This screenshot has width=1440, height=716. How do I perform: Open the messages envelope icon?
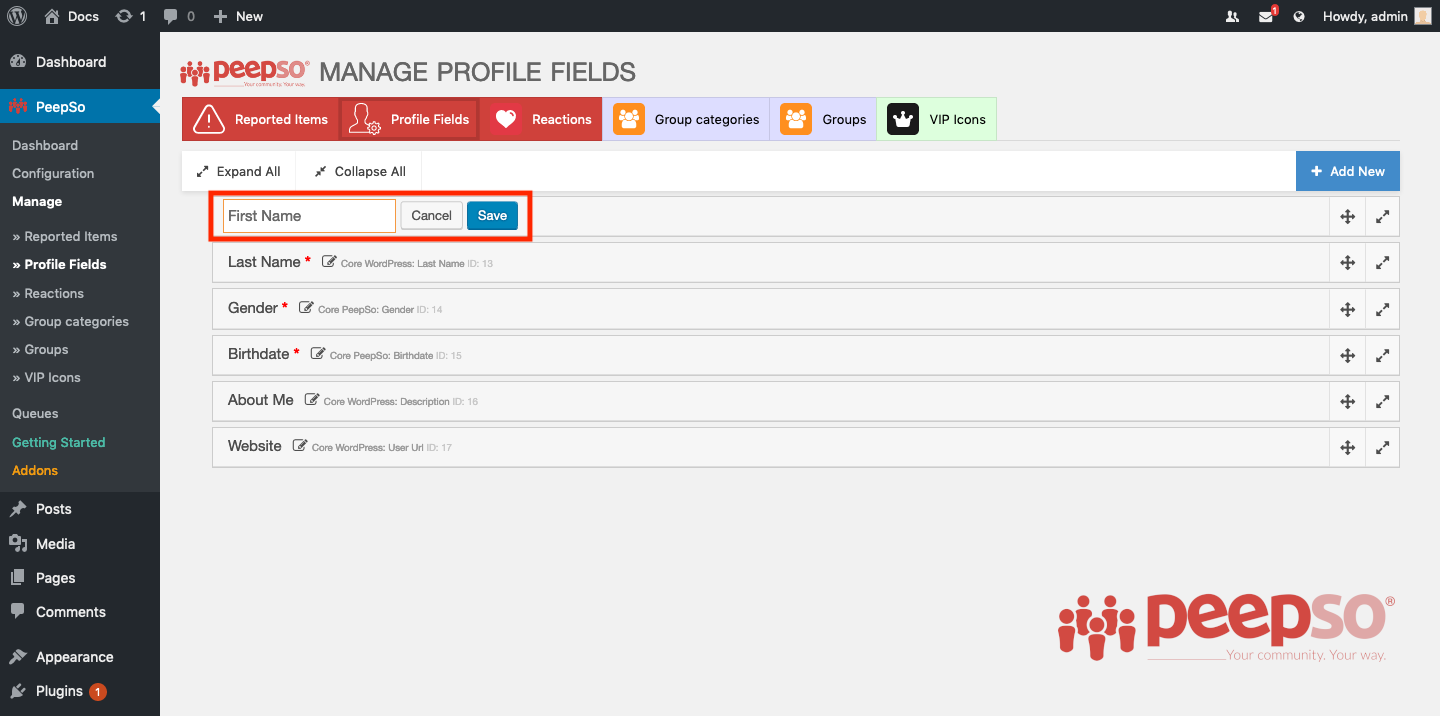pyautogui.click(x=1267, y=16)
